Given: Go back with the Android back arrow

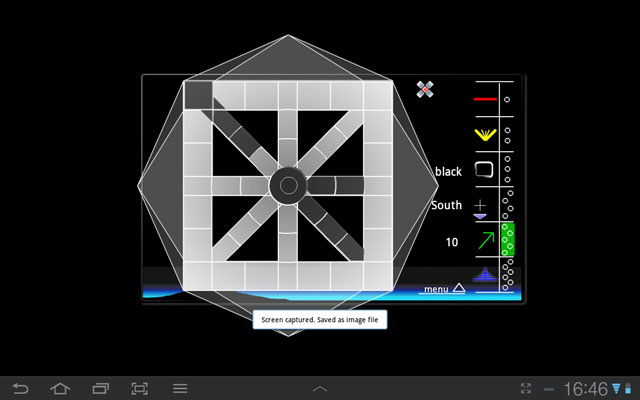Looking at the screenshot, I should [20, 388].
